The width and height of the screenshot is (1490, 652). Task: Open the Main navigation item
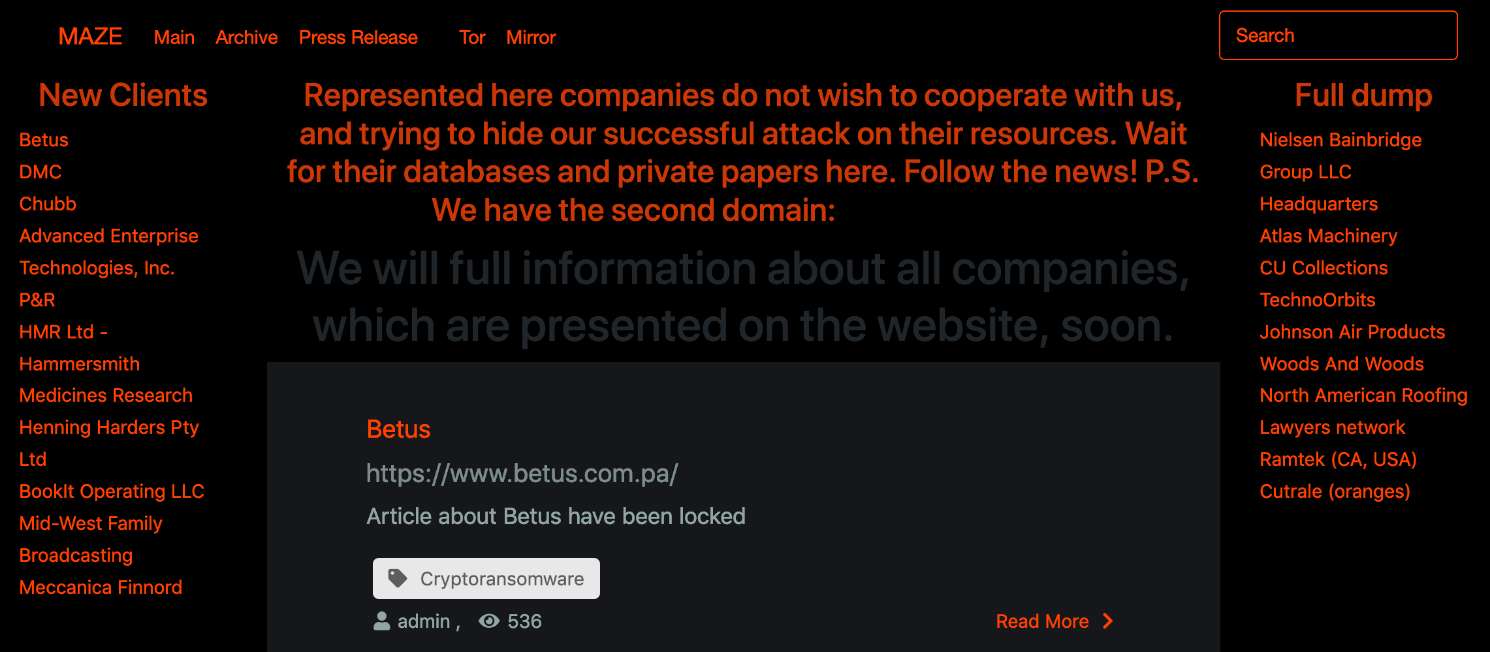point(174,38)
